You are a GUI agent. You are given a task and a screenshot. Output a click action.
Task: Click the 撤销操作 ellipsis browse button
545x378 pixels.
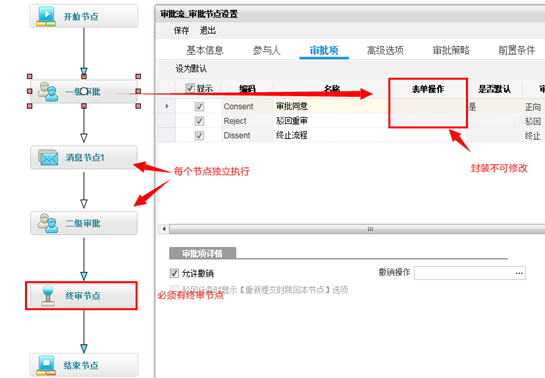519,273
